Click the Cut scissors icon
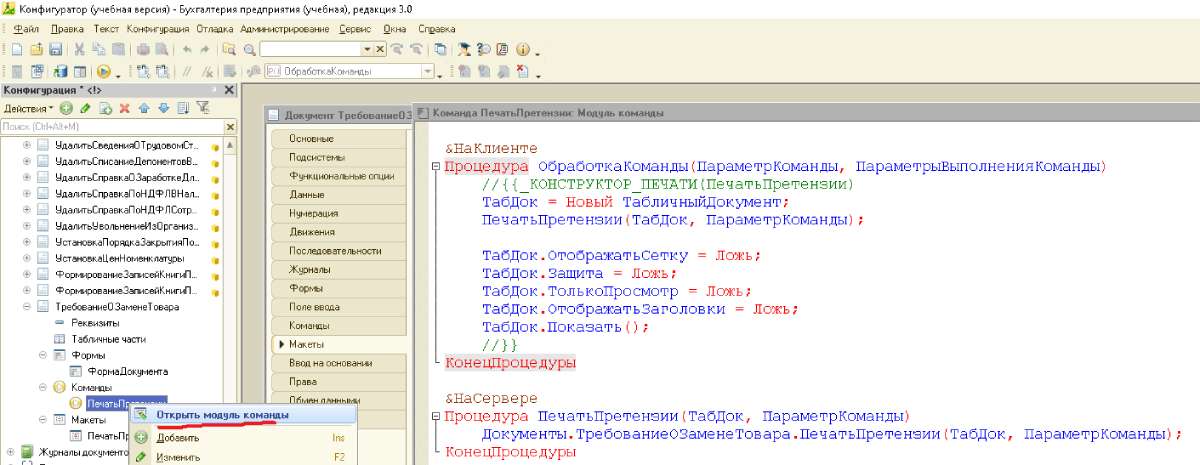The width and height of the screenshot is (1200, 465). [81, 49]
